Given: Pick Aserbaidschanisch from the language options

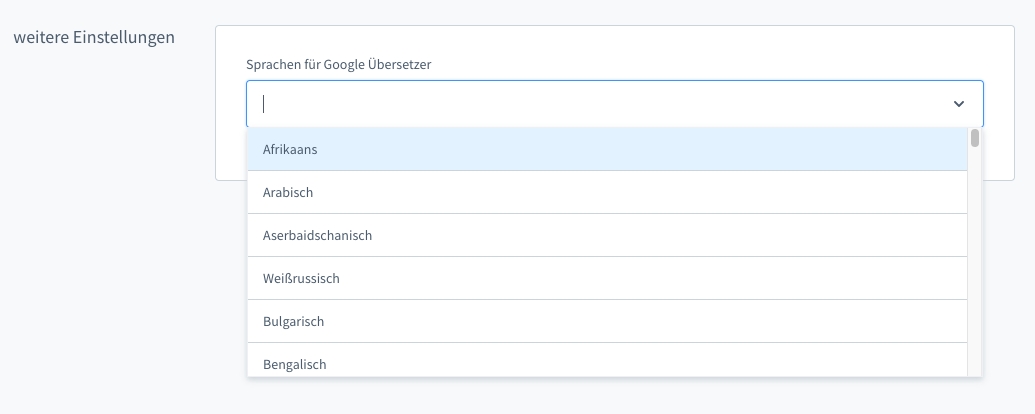Looking at the screenshot, I should tap(317, 235).
